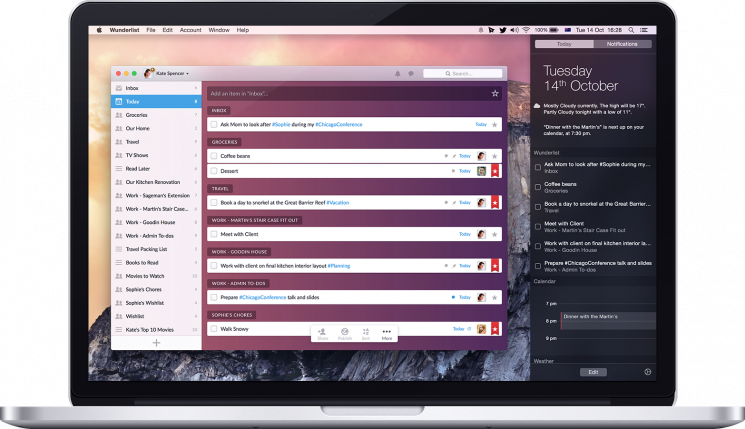Star the new item input field
745x429 pixels.
click(x=495, y=94)
